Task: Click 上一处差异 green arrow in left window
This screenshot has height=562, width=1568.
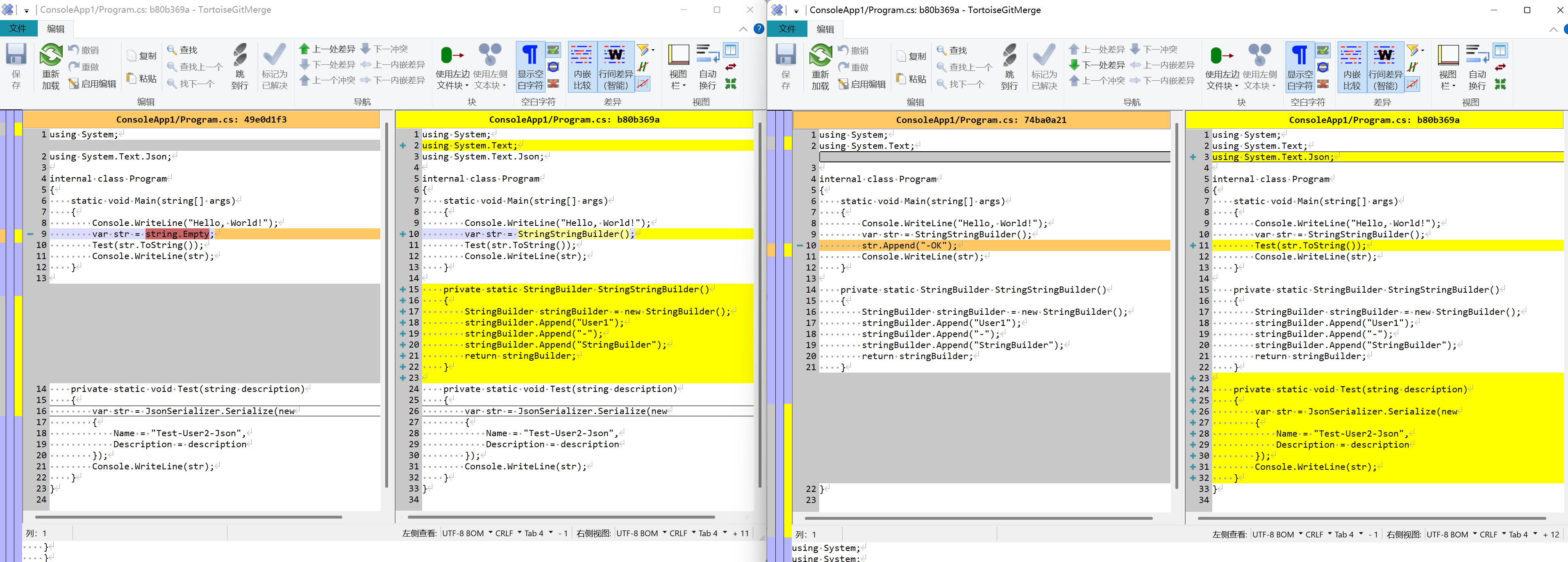Action: pos(305,49)
